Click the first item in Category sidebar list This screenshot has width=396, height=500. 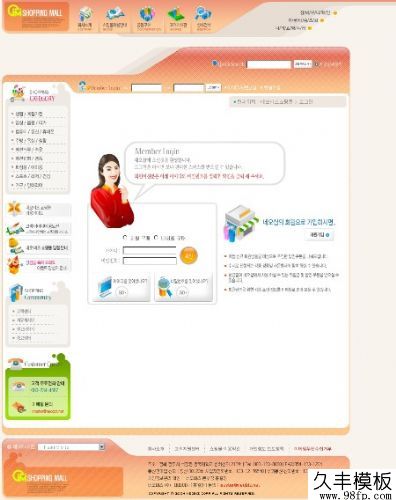tap(29, 114)
